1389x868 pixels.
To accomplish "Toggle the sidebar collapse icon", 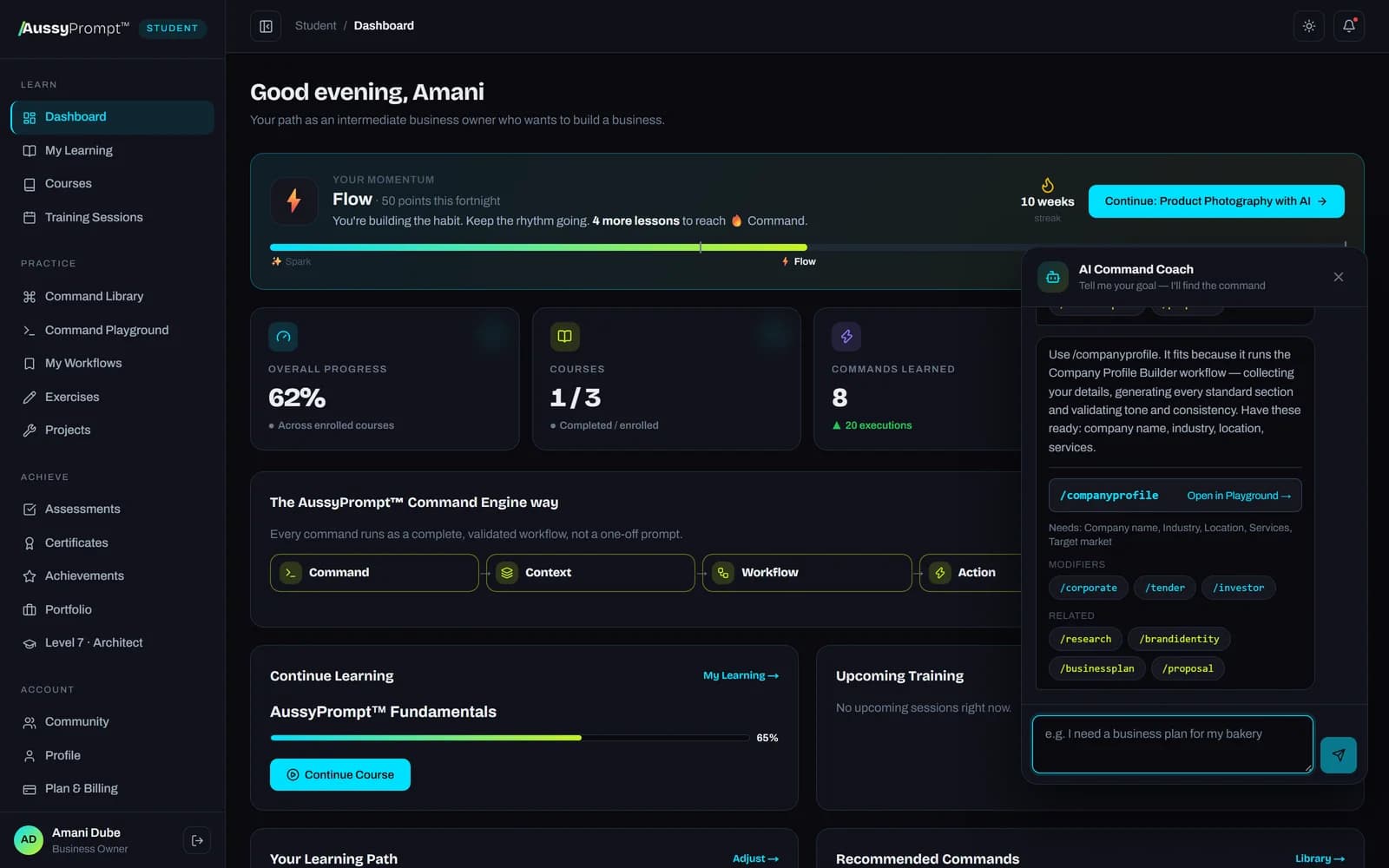I will pos(266,26).
